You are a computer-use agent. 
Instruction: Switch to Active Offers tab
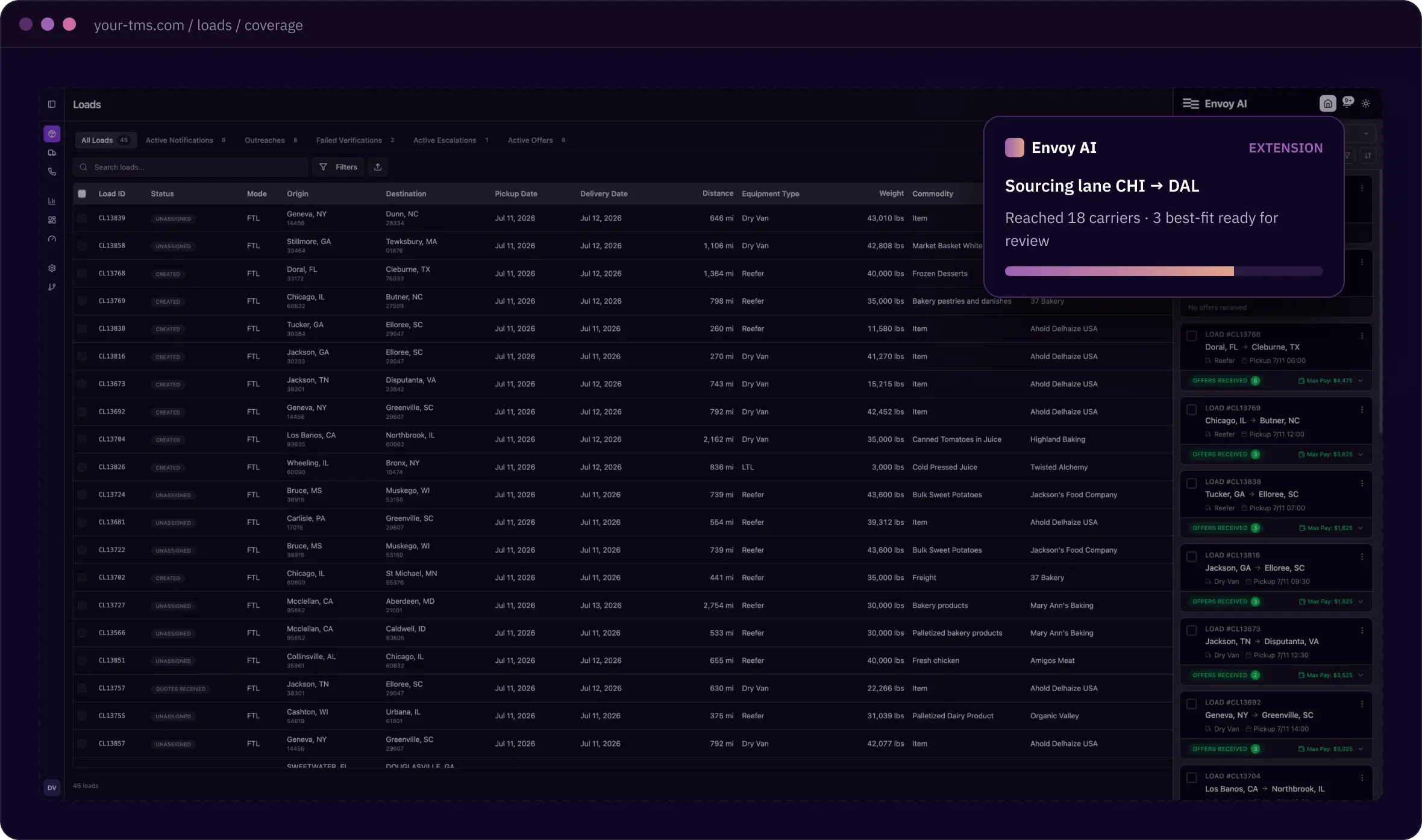coord(536,140)
